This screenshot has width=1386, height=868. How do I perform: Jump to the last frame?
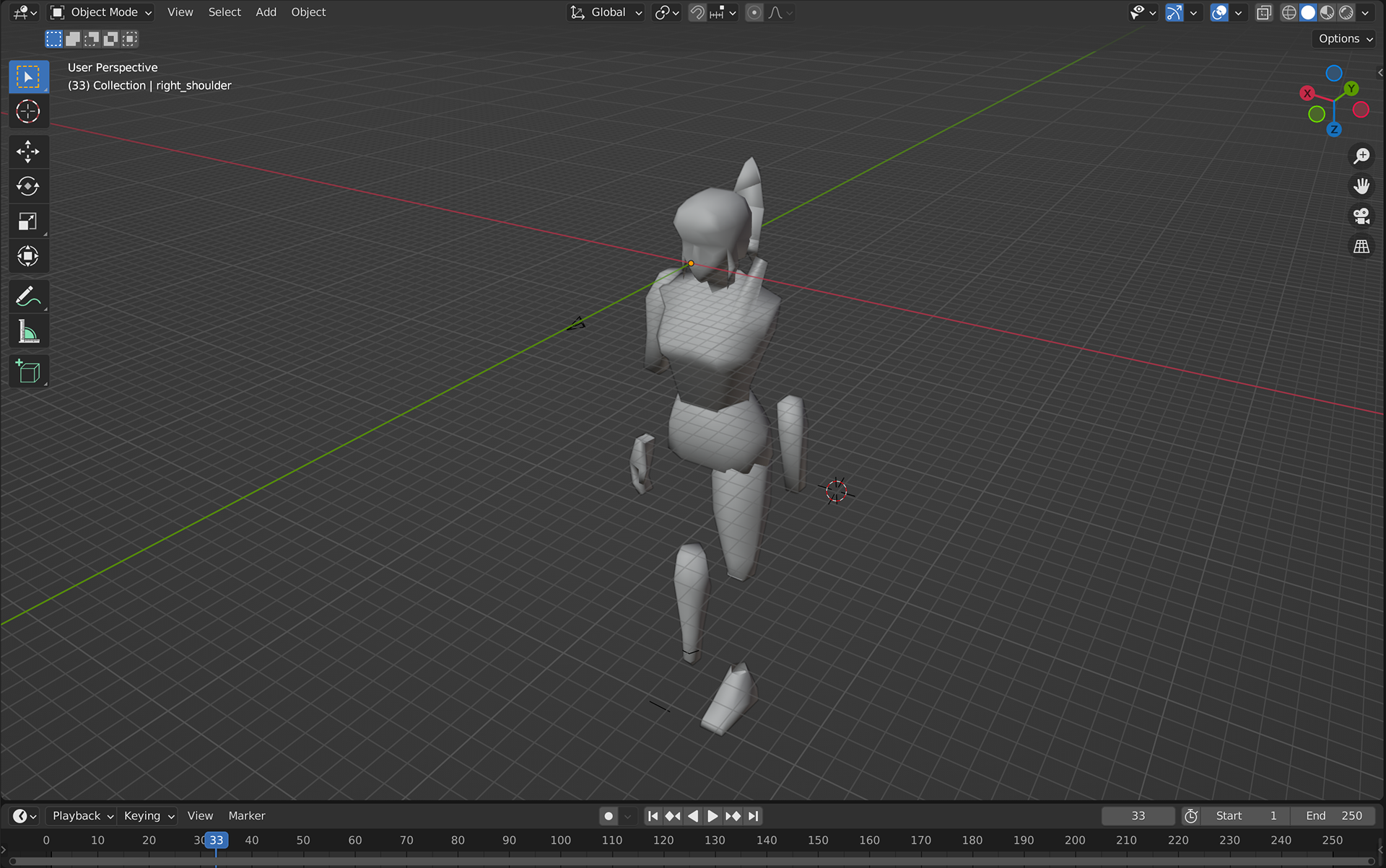pyautogui.click(x=753, y=816)
